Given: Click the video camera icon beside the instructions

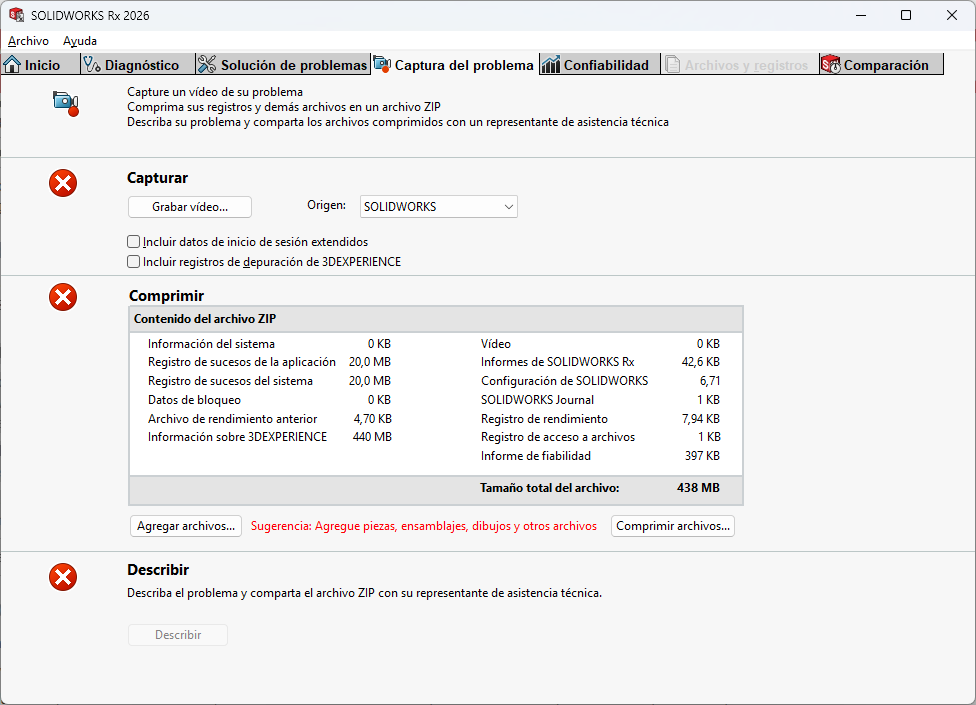Looking at the screenshot, I should pos(66,103).
